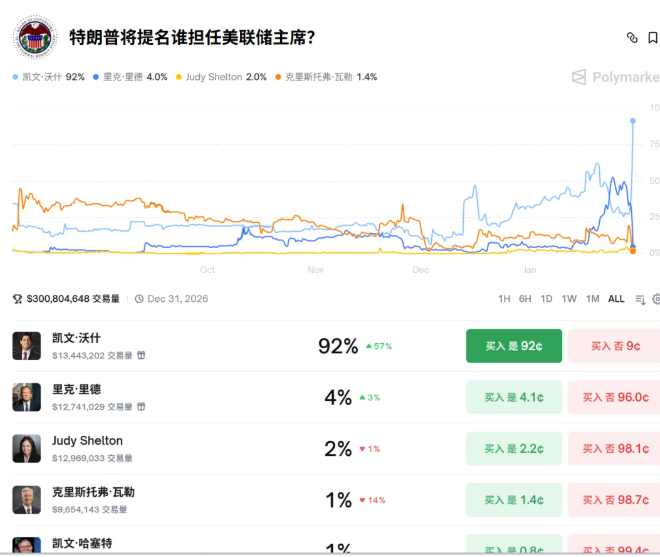The height and width of the screenshot is (557, 660).
Task: Buy Yes 2.2¢ for Judy Shelton
Action: (x=513, y=448)
